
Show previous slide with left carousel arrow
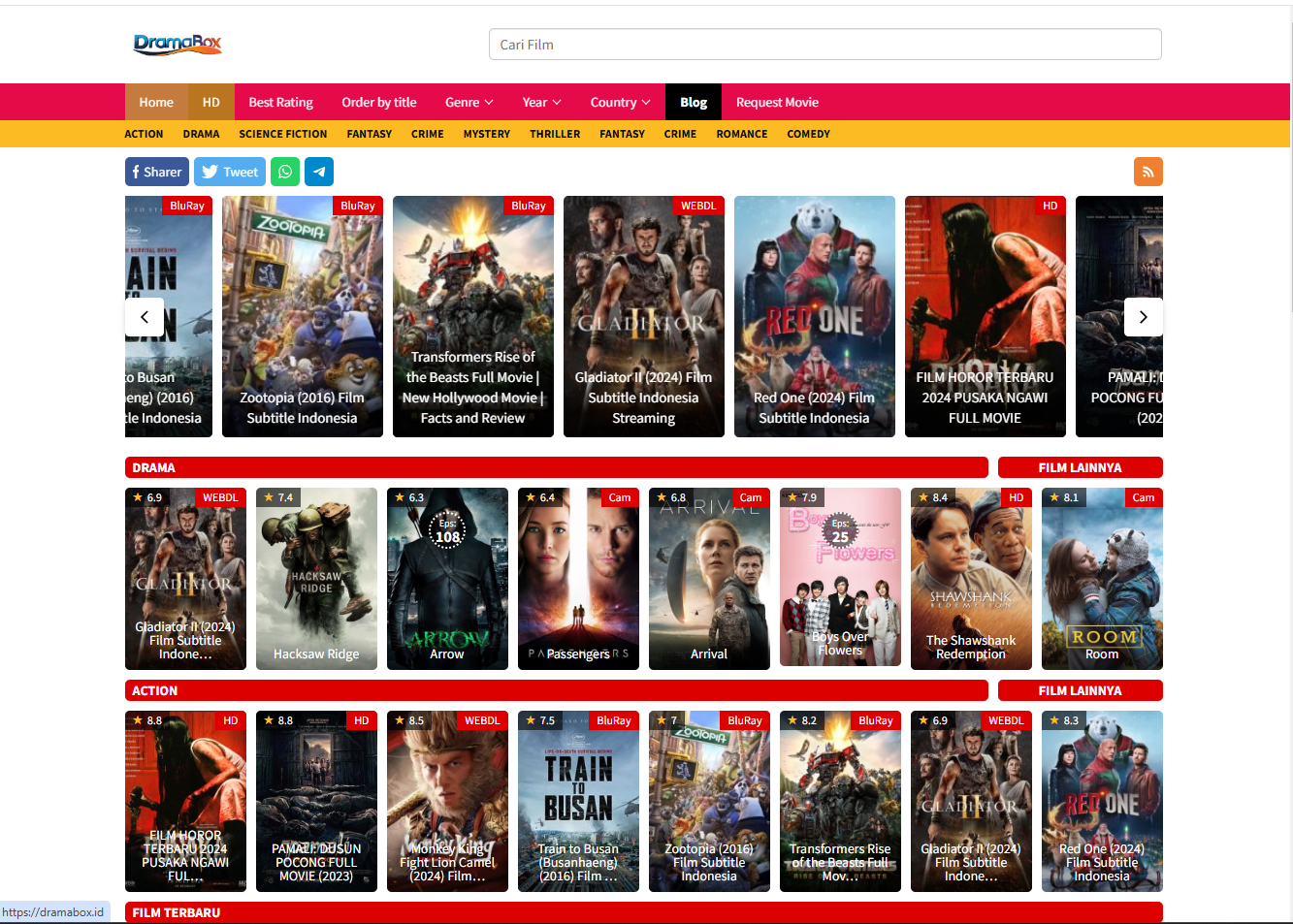click(x=145, y=317)
